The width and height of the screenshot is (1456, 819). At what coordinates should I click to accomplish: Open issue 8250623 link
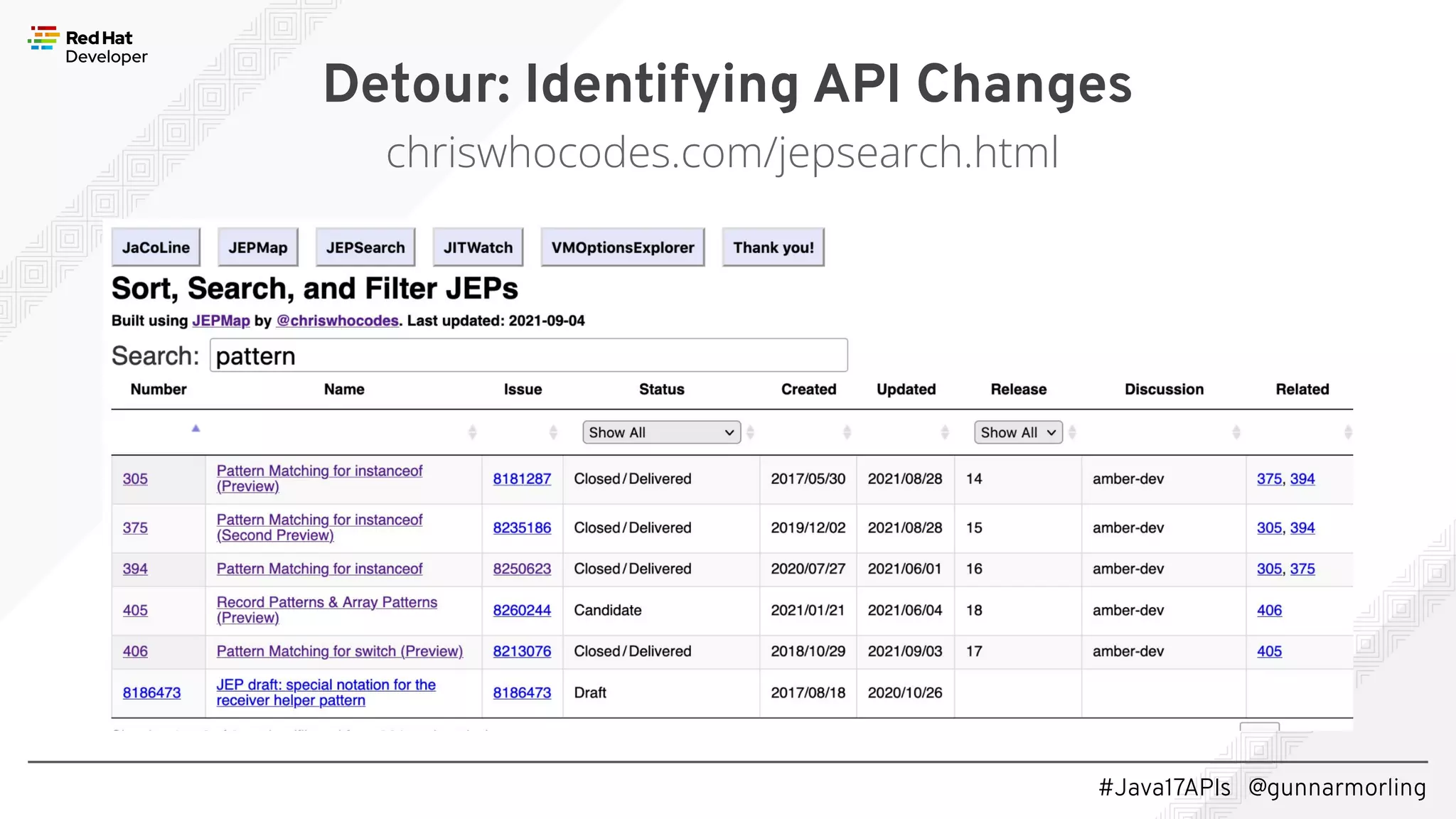(x=522, y=569)
